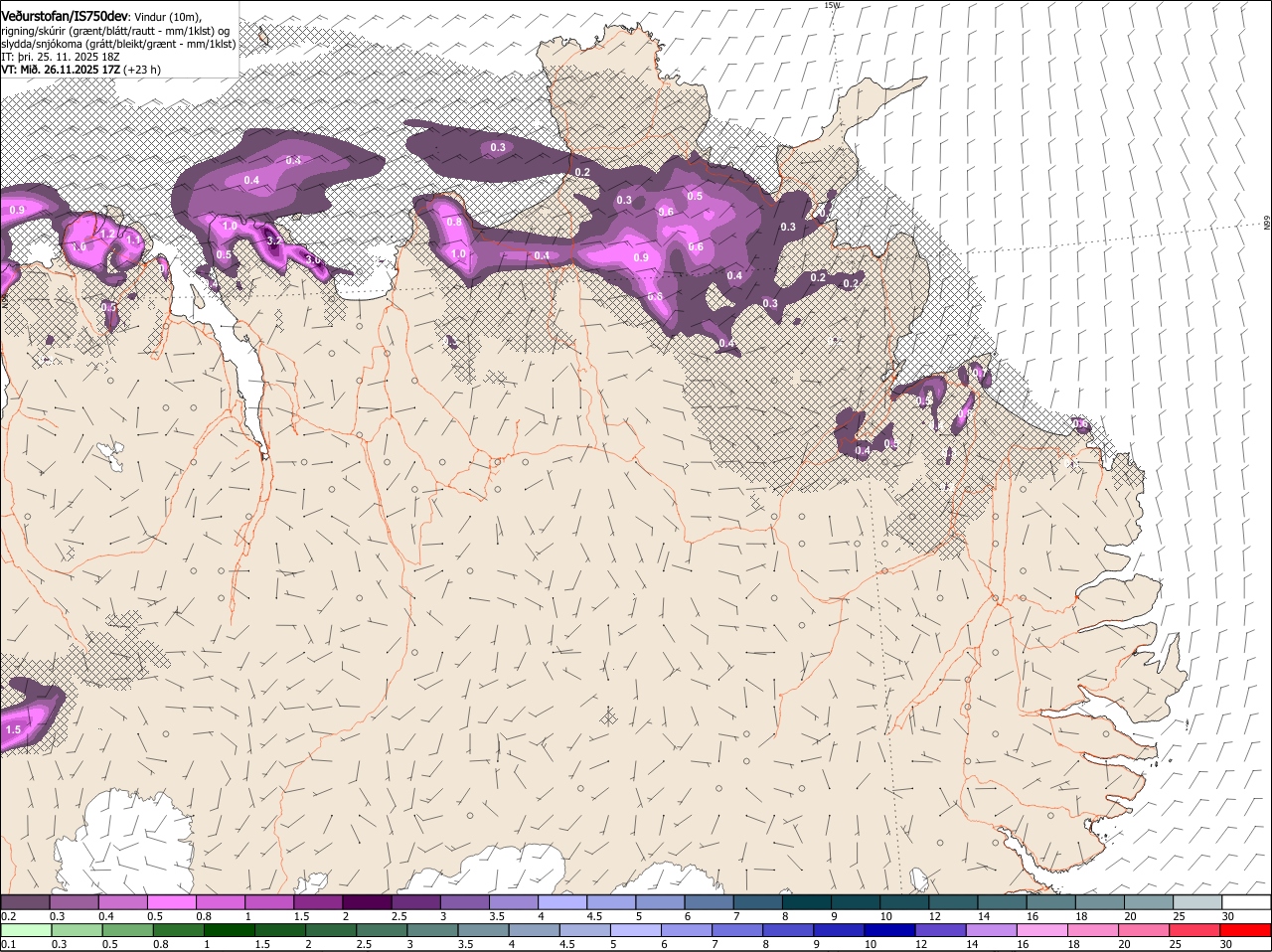The height and width of the screenshot is (952, 1272).
Task: Click the 'slydda/snjókoma (grátt/bleikt/grænt' description line
Action: [x=118, y=43]
